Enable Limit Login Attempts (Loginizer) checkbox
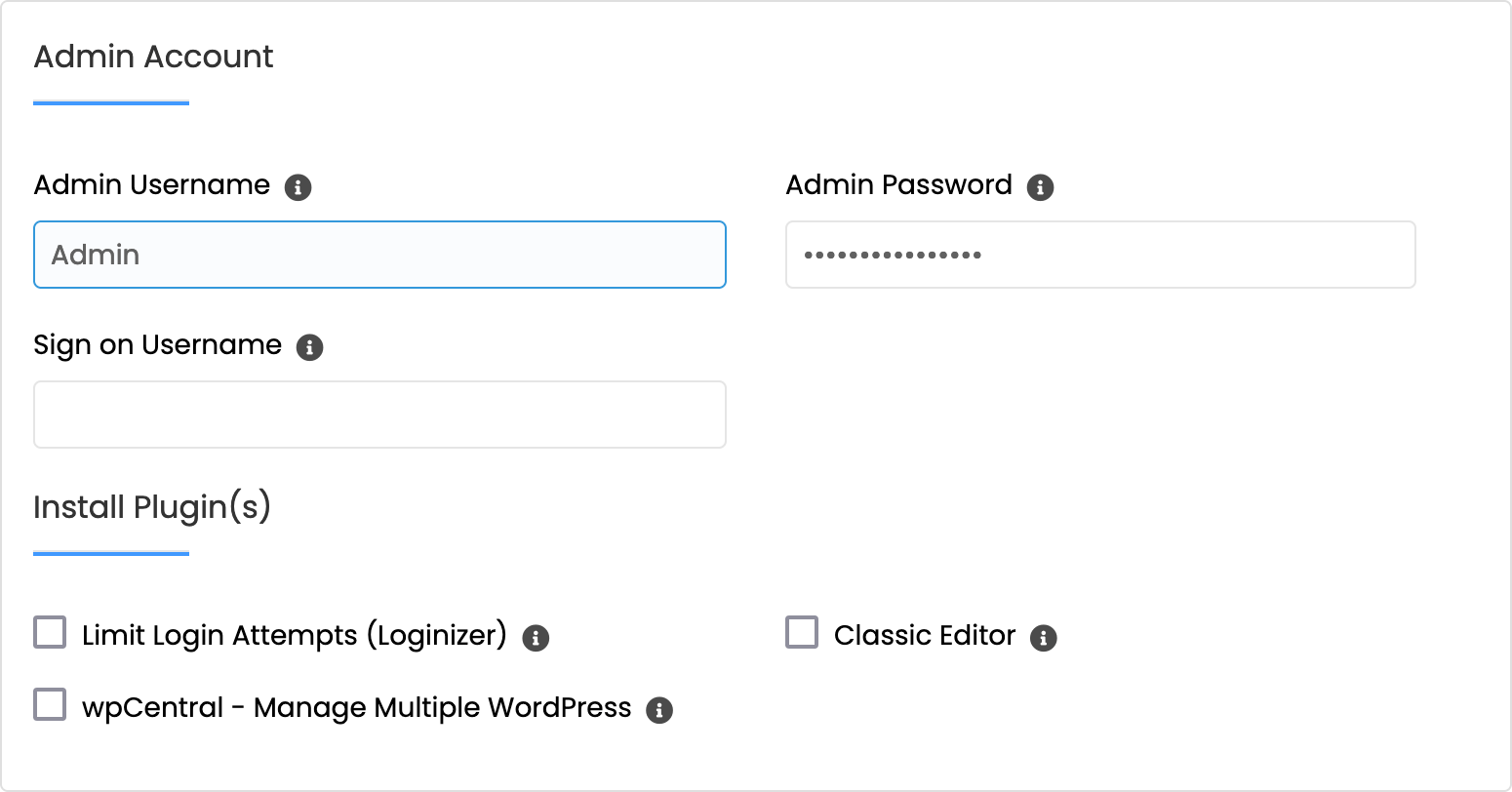 [50, 632]
